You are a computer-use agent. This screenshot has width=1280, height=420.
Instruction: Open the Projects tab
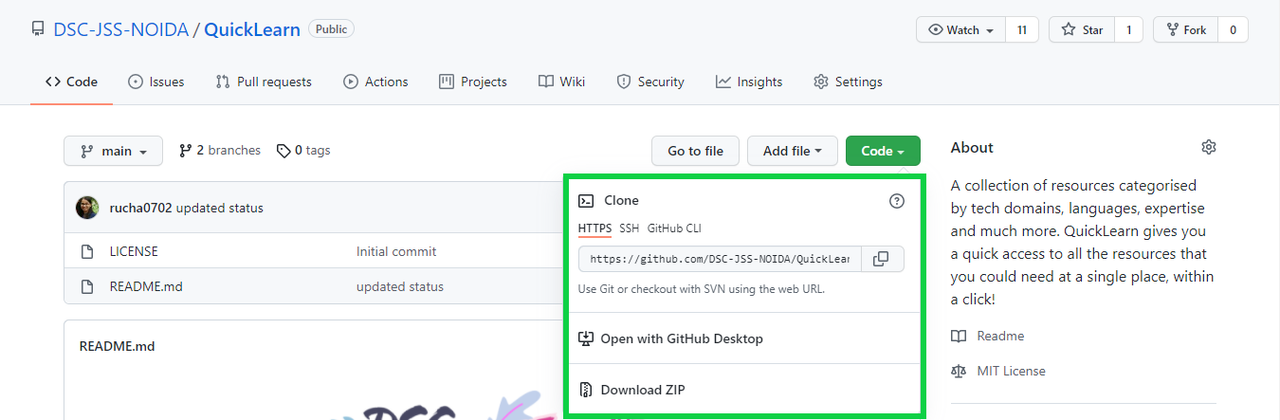click(x=473, y=82)
